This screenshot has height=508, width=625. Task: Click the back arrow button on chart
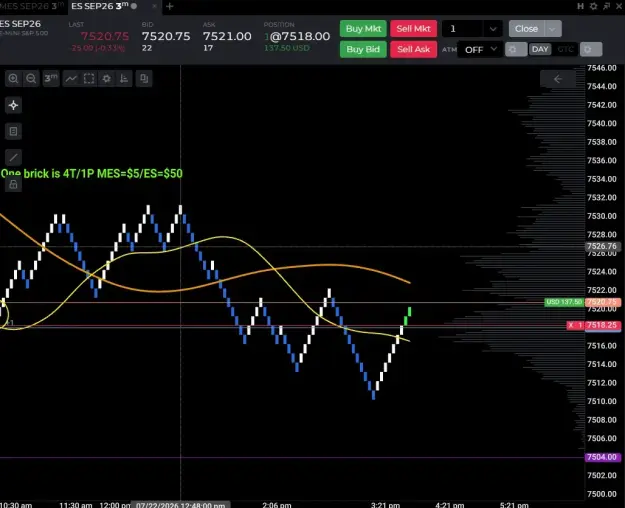(558, 79)
